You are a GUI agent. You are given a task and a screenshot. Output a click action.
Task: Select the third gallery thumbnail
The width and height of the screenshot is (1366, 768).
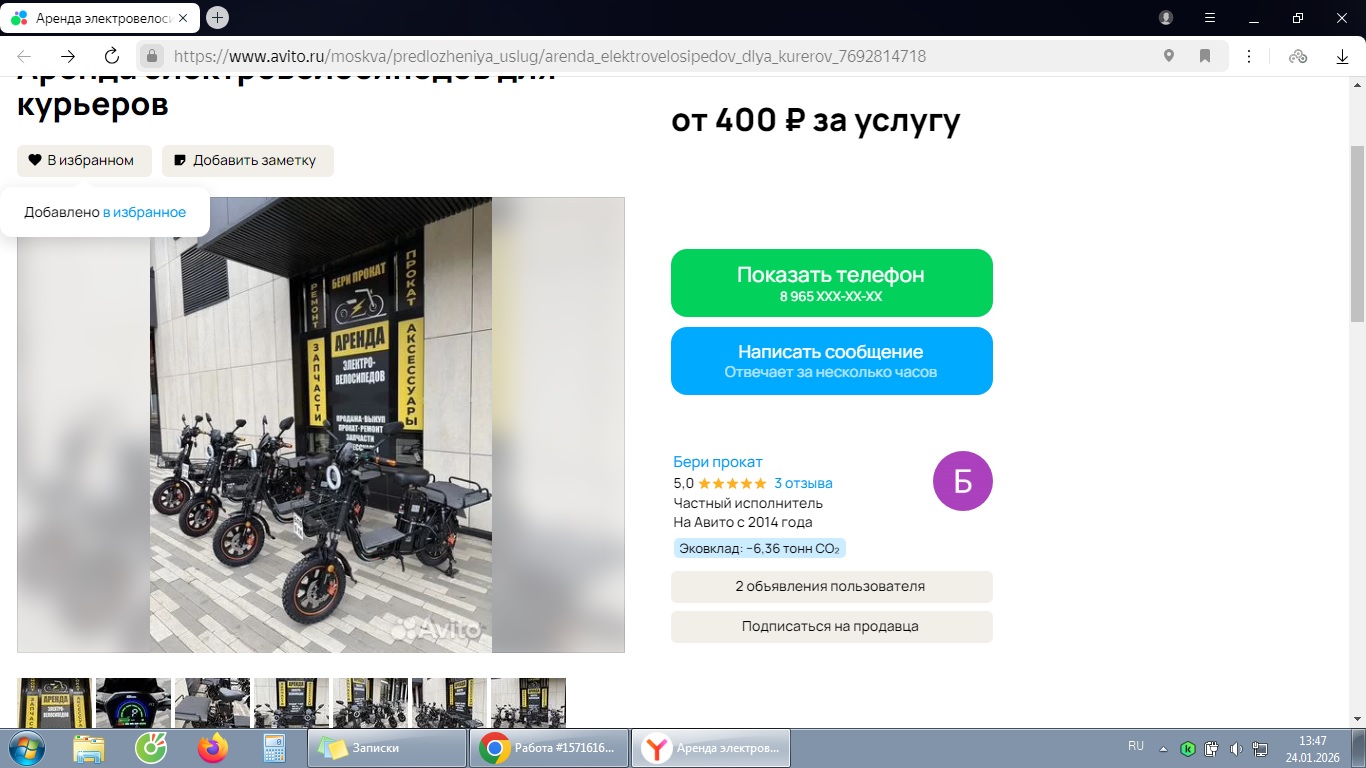click(x=213, y=702)
